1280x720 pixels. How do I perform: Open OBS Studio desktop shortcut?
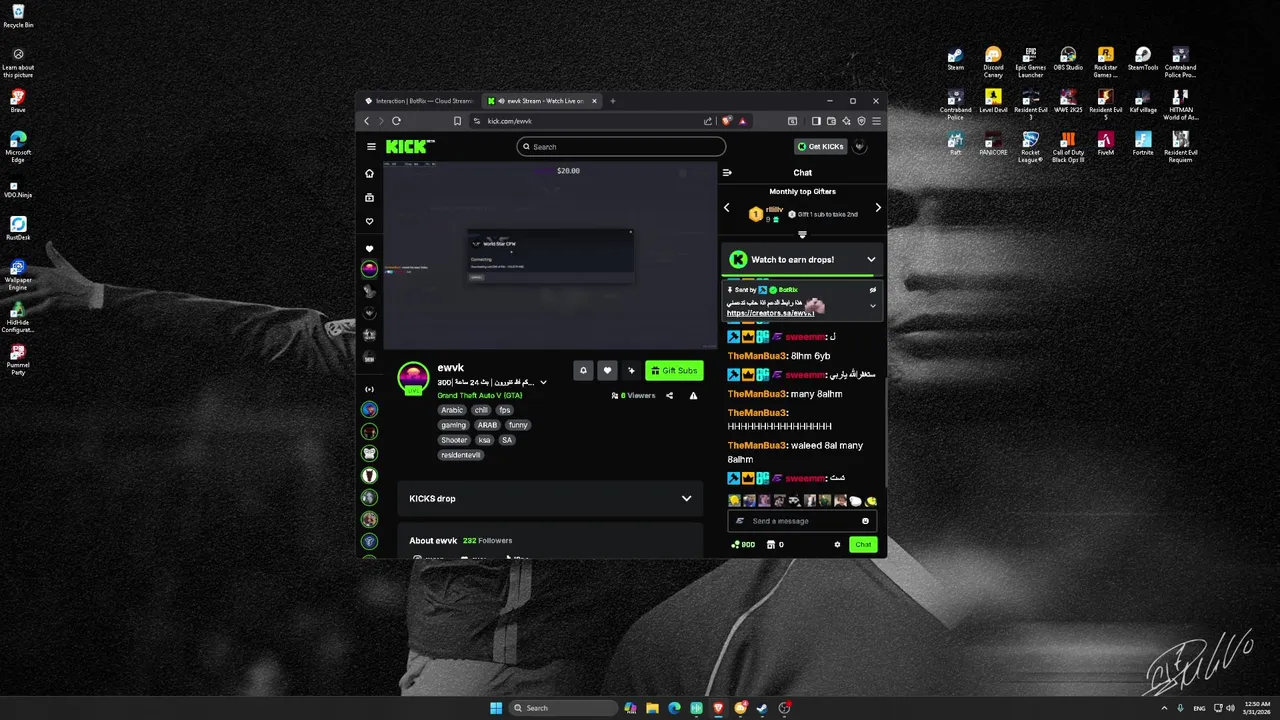point(1068,59)
